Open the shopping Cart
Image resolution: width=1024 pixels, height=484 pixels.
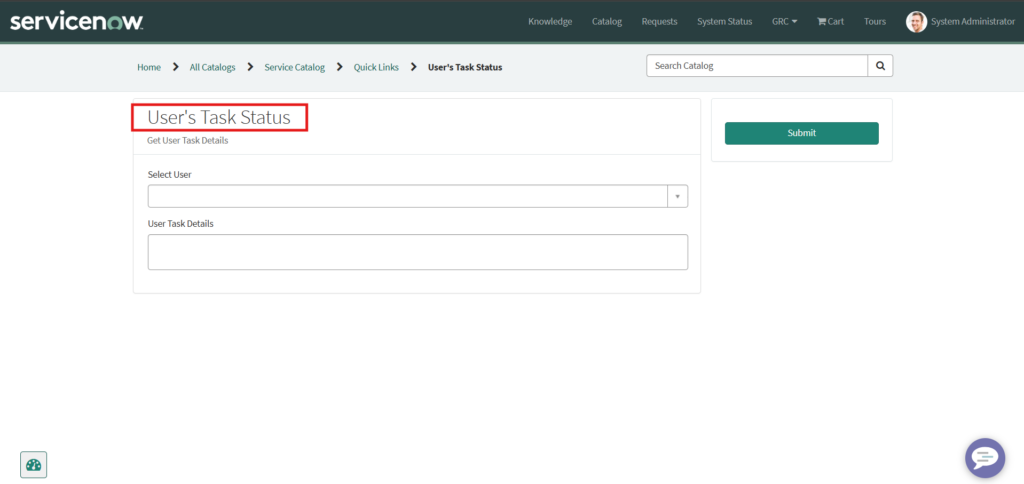(x=830, y=22)
